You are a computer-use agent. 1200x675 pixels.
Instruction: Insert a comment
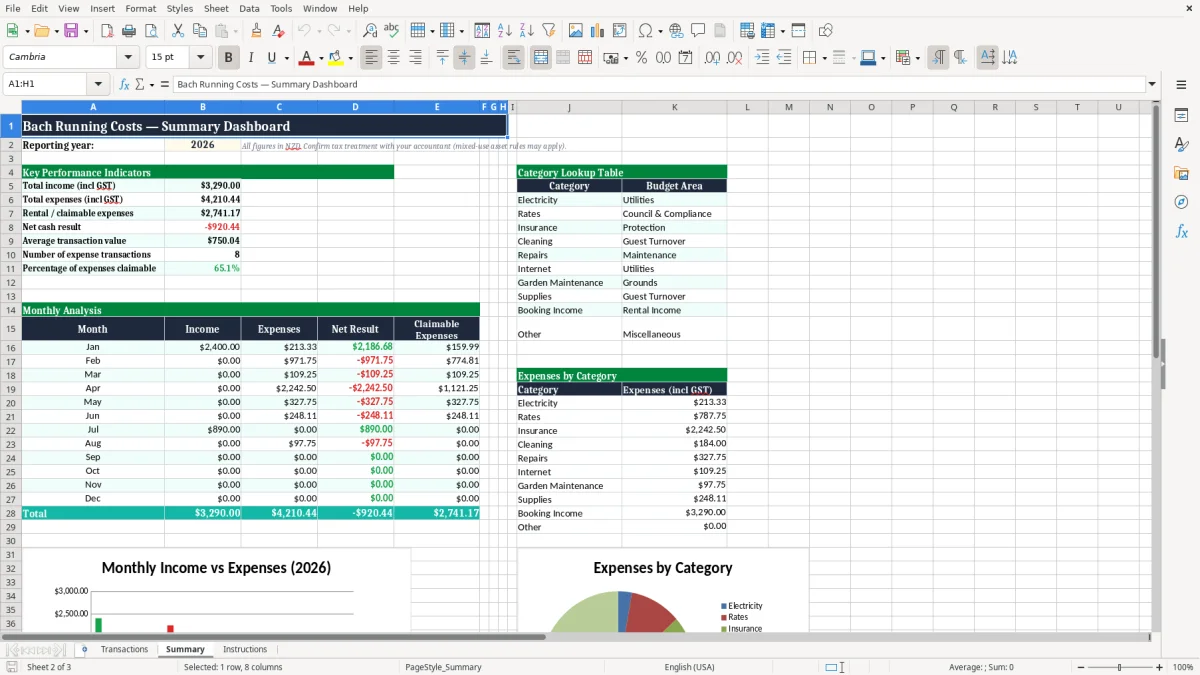[698, 31]
